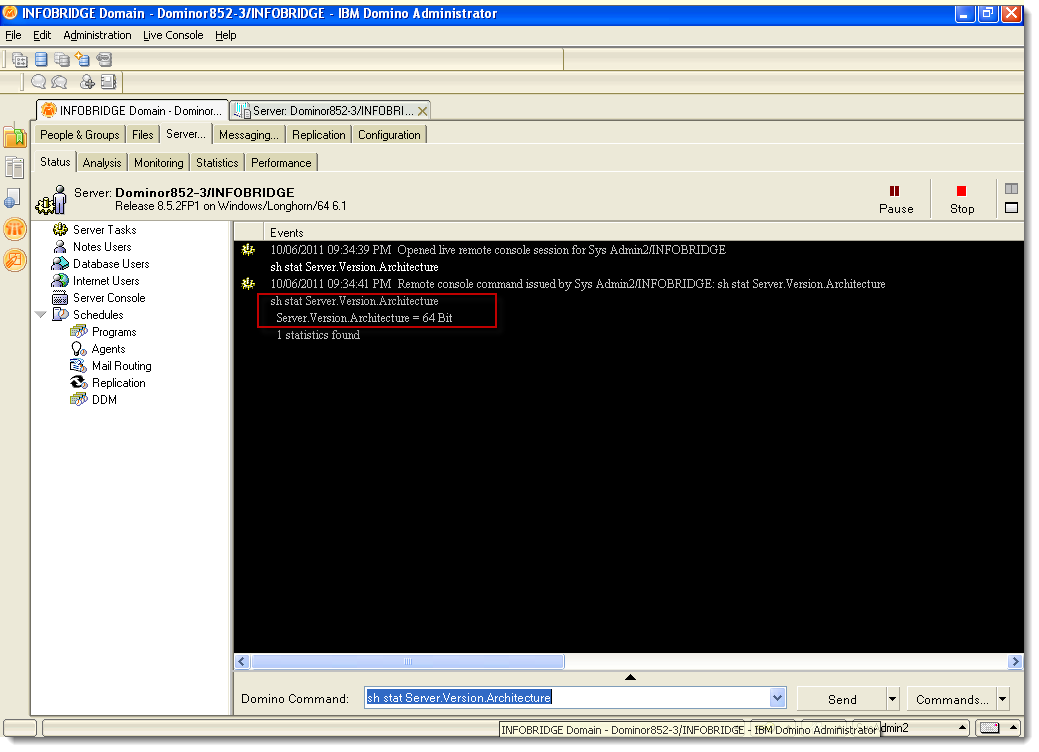
Task: Open the Domino Command history dropdown
Action: (x=777, y=698)
